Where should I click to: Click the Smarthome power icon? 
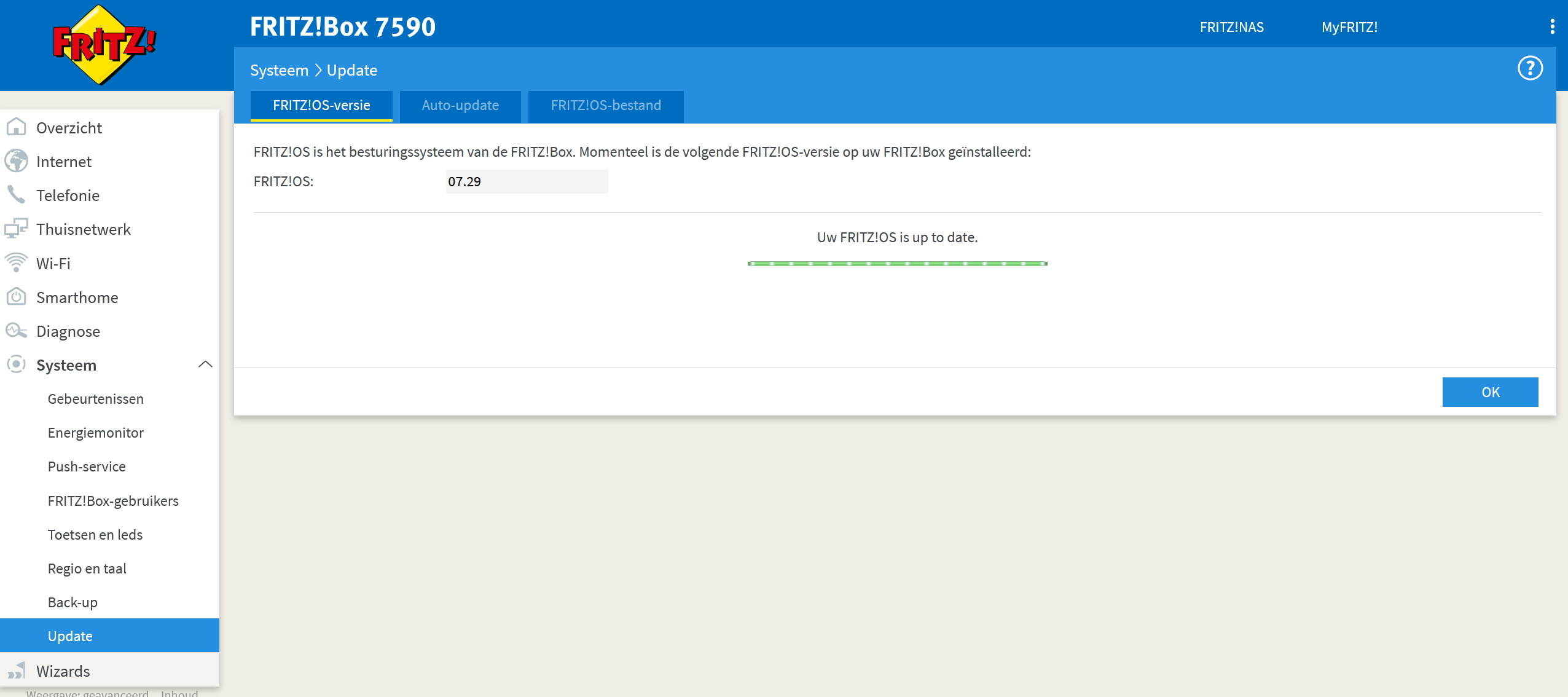click(16, 297)
